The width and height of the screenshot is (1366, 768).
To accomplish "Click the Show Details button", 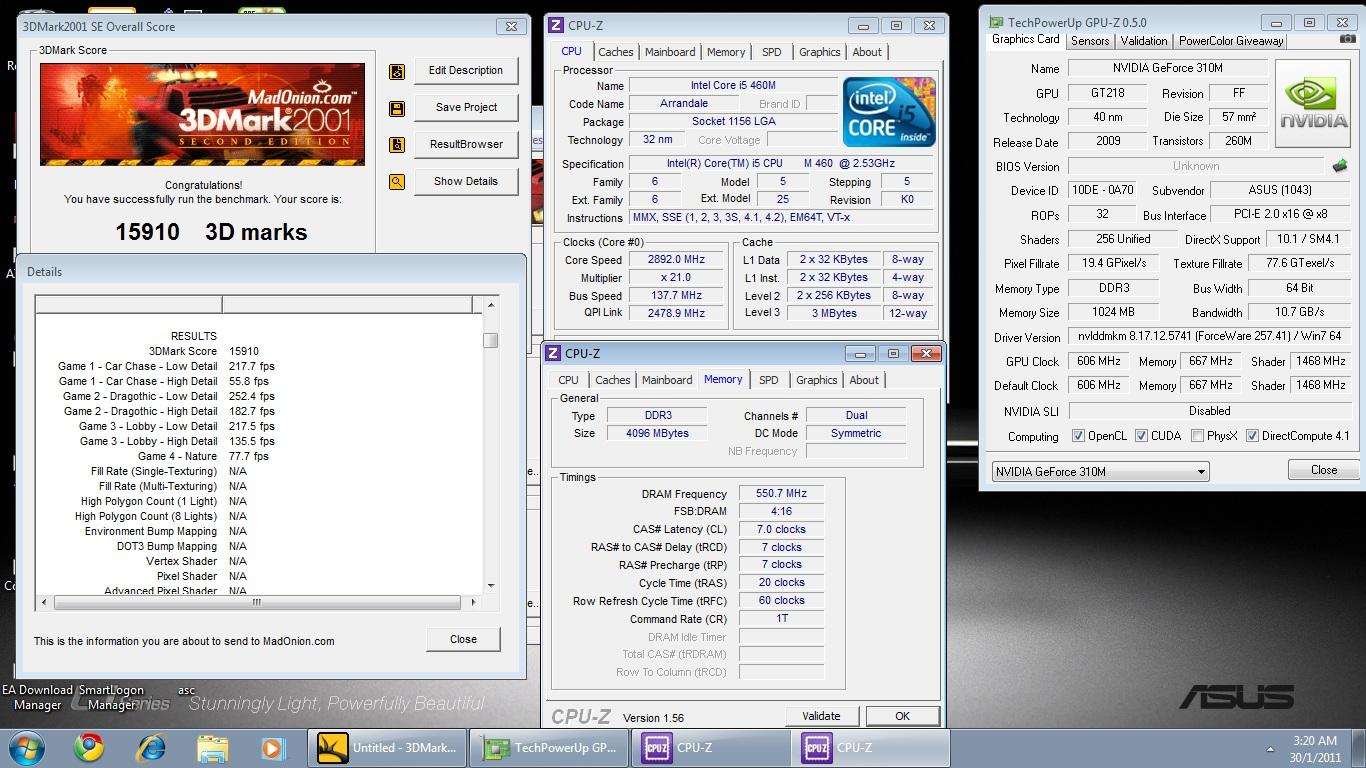I will click(466, 182).
